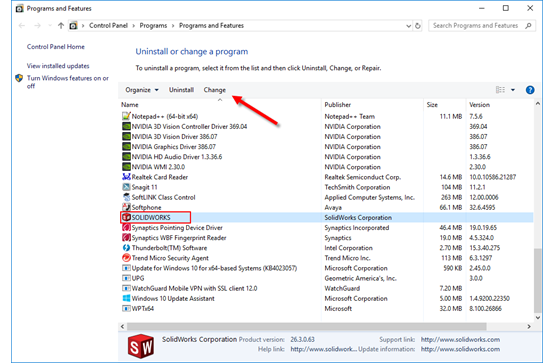The height and width of the screenshot is (363, 555).
Task: Click the horizontal scrollbar thumb
Action: 307,326
